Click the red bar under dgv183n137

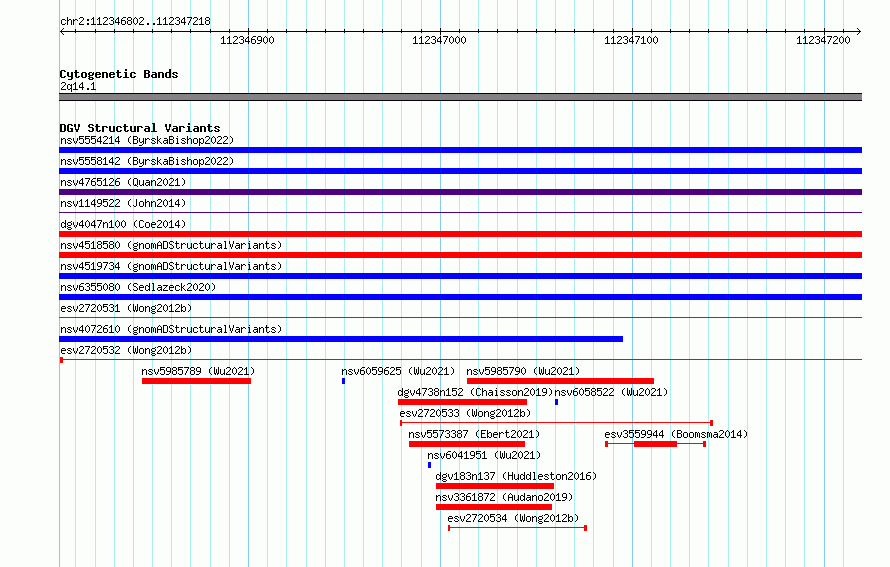click(495, 486)
